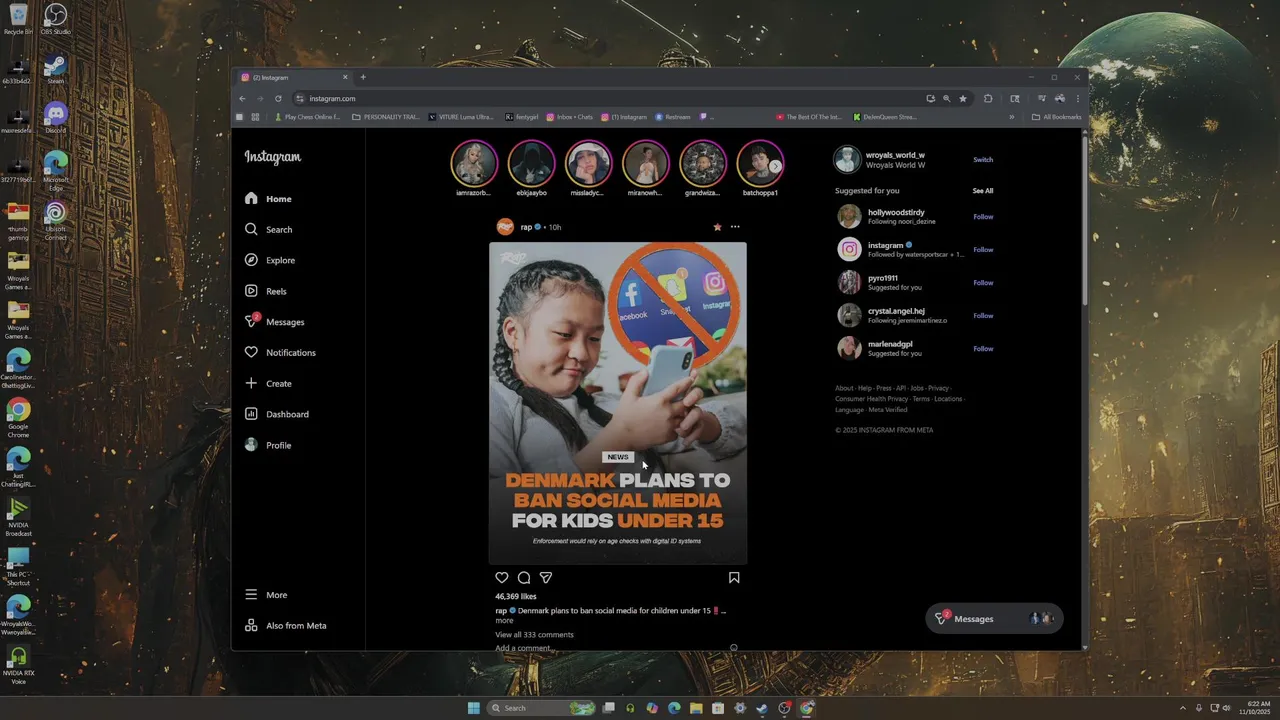Click 46,369 likes count
Image resolution: width=1280 pixels, height=720 pixels.
[x=516, y=597]
